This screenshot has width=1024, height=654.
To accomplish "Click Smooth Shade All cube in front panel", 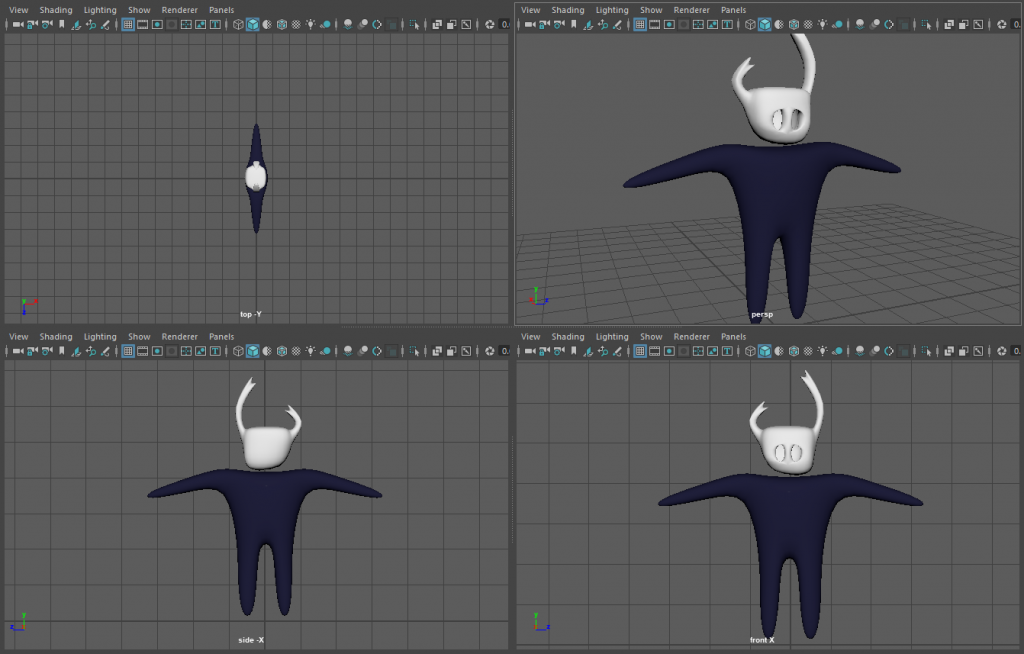I will tap(764, 351).
